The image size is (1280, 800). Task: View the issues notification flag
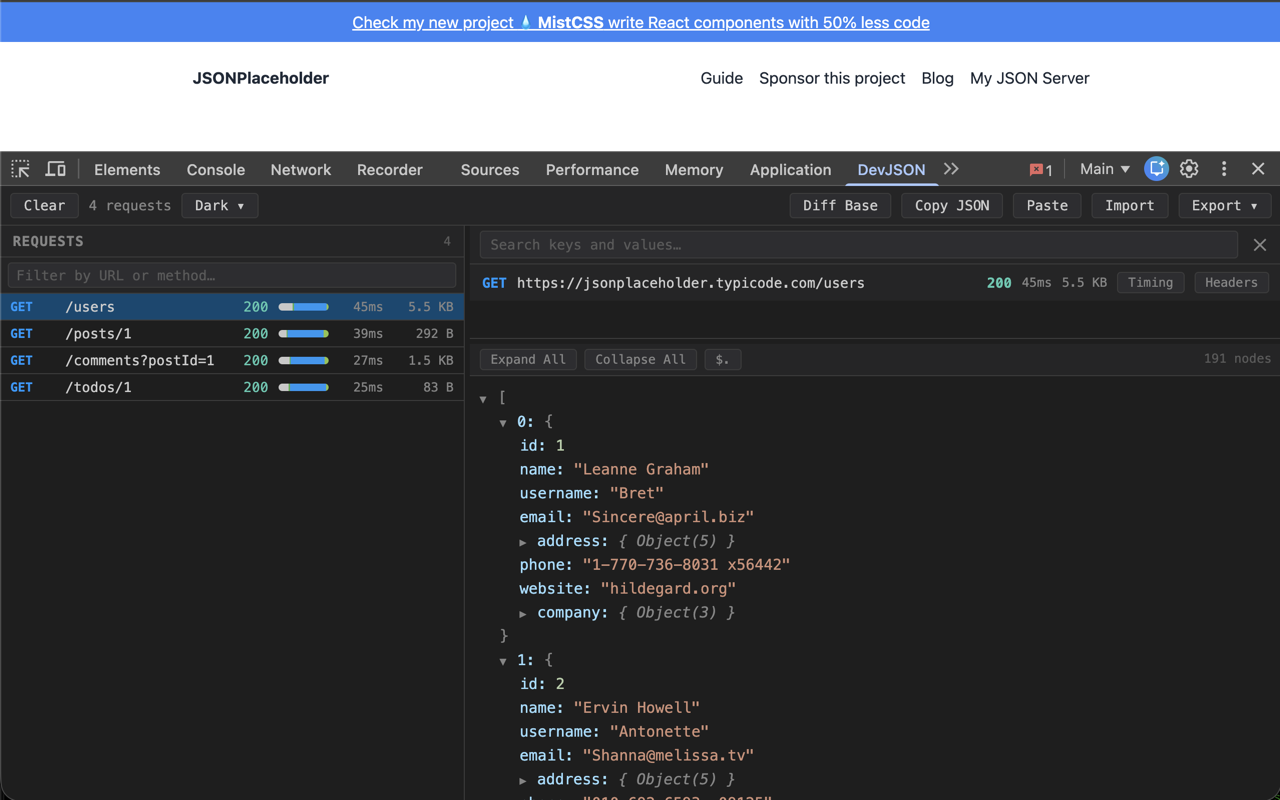(x=1040, y=169)
